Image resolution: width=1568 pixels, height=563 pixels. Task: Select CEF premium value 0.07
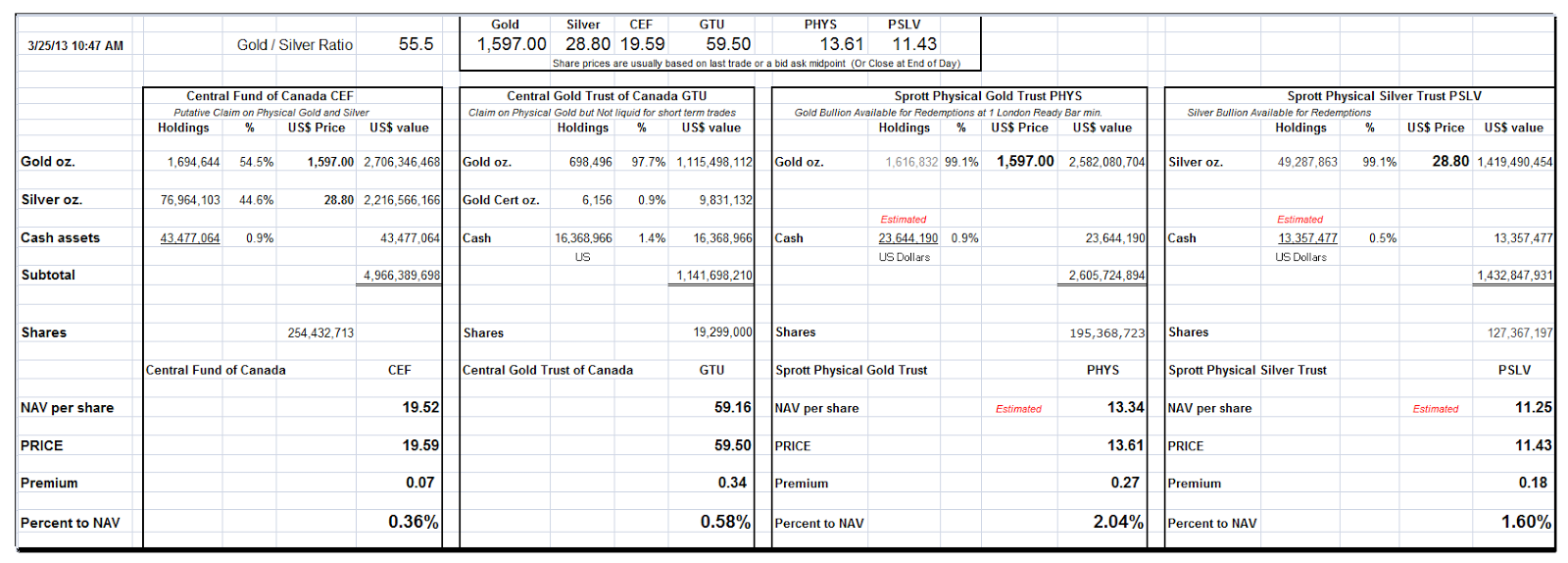click(x=420, y=483)
